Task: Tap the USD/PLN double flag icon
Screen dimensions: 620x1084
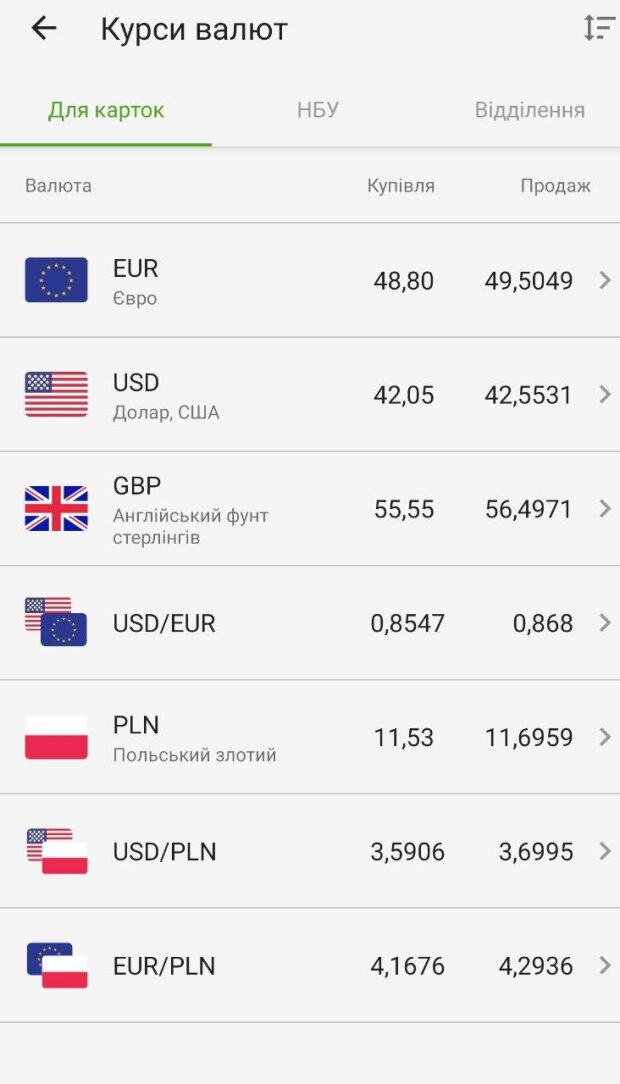Action: (56, 851)
